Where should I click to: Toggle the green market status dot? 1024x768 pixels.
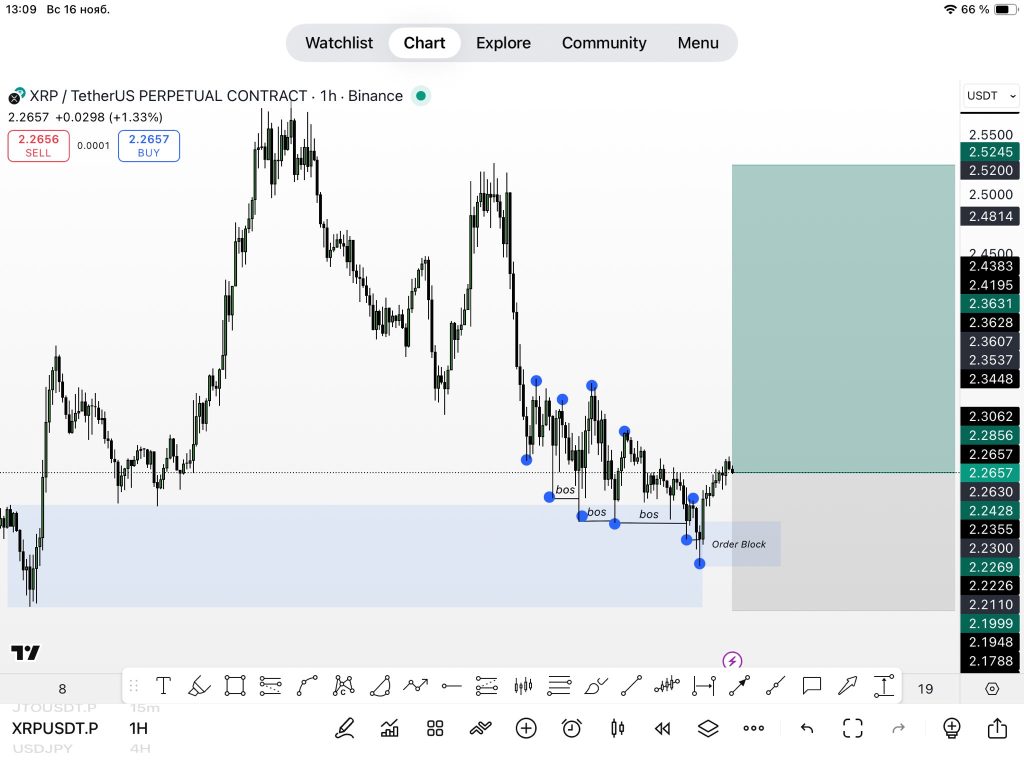click(421, 96)
